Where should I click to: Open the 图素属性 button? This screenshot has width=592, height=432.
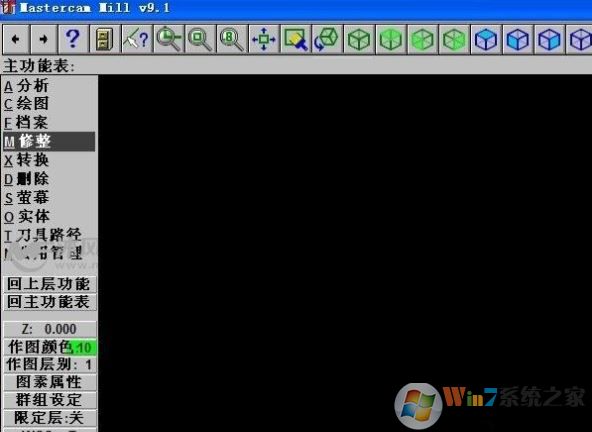[49, 382]
